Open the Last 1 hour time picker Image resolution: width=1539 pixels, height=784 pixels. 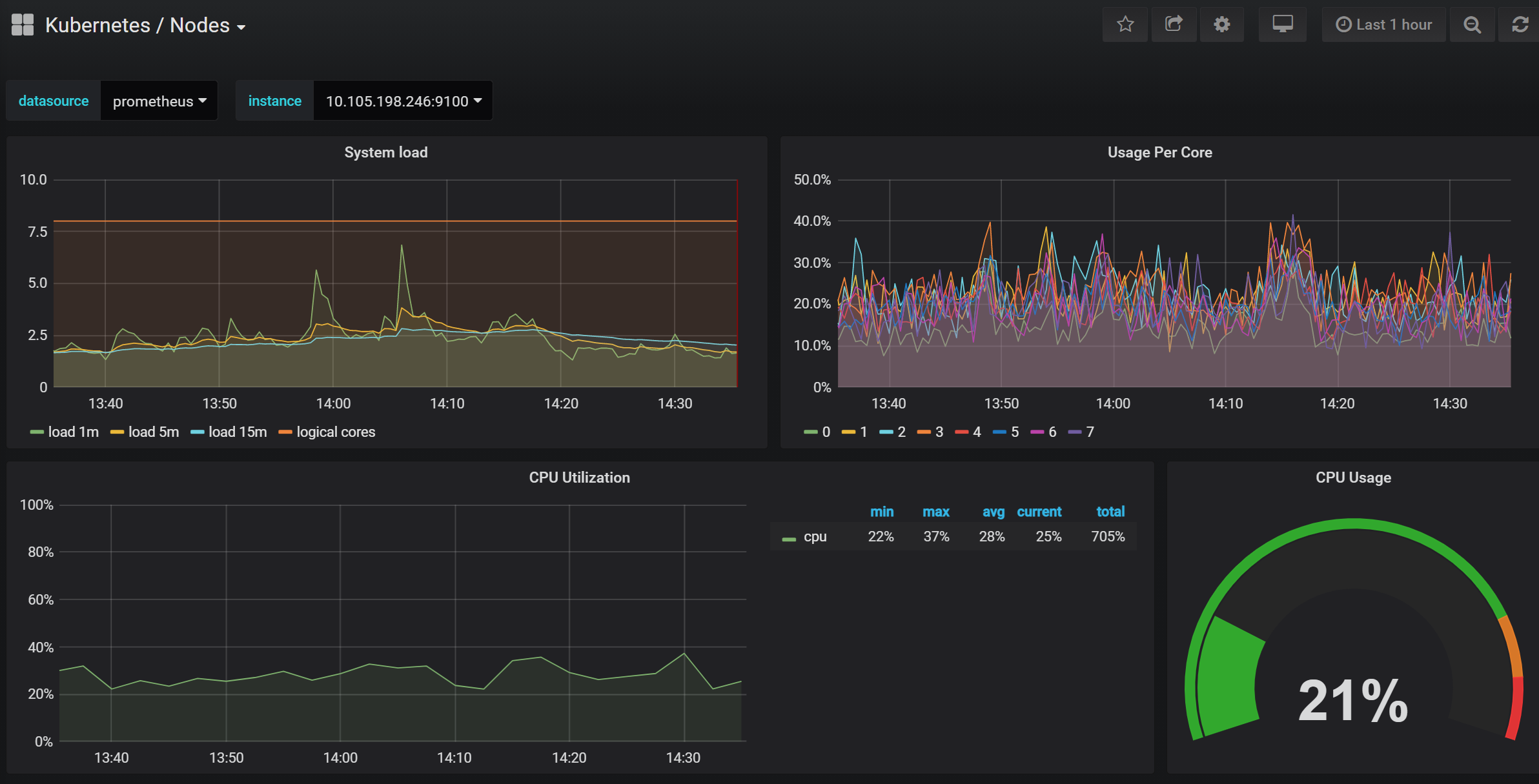pos(1383,25)
